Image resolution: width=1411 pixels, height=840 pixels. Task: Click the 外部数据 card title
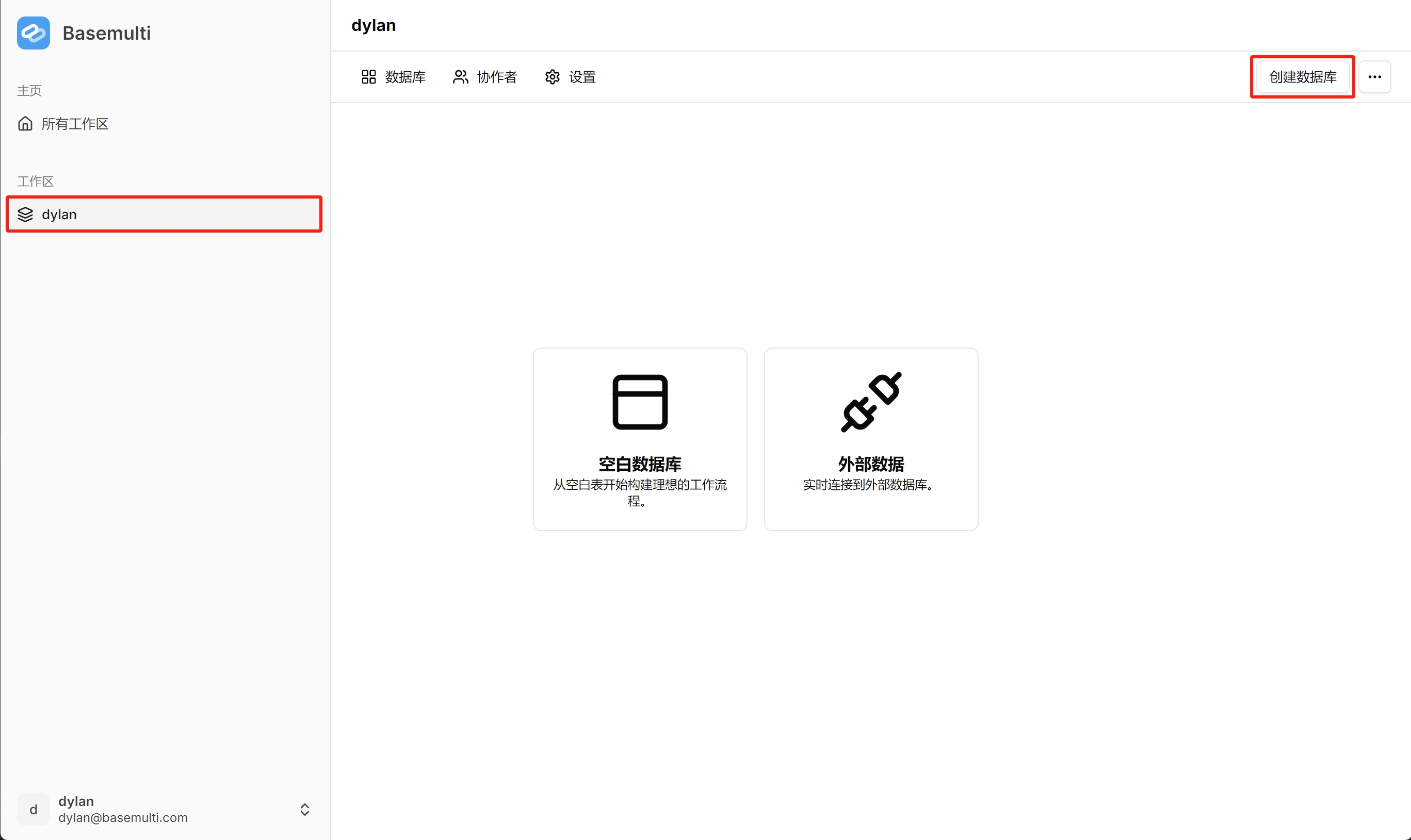coord(871,464)
